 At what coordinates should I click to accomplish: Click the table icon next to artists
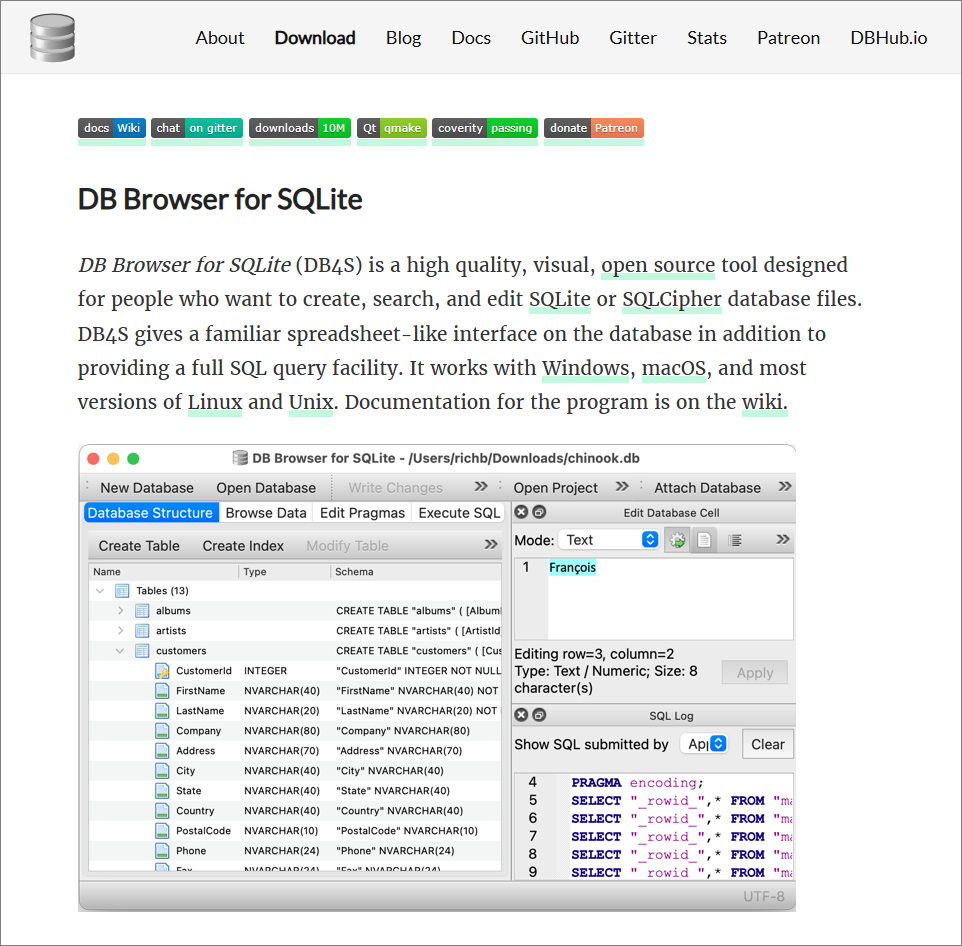coord(142,631)
